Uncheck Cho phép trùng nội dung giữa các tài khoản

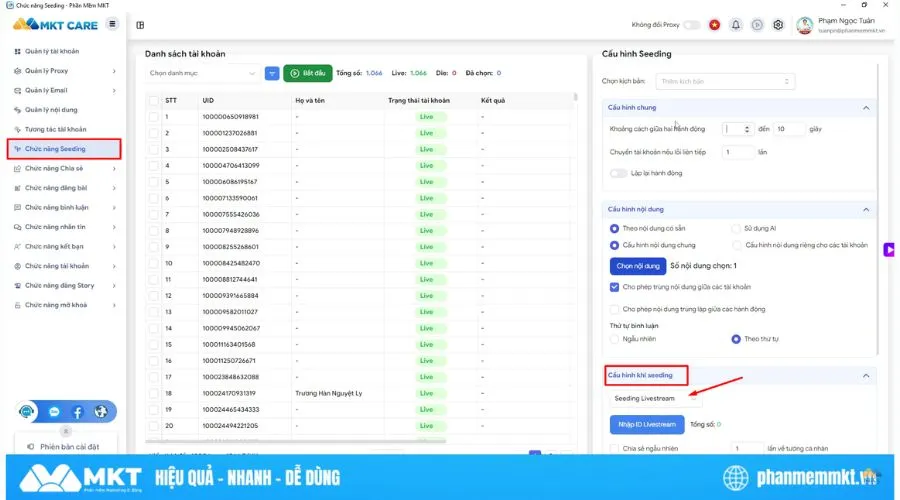614,287
